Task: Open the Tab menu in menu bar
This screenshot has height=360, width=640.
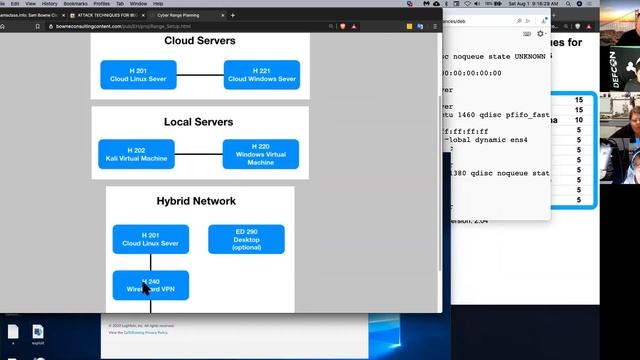Action: 120,3
